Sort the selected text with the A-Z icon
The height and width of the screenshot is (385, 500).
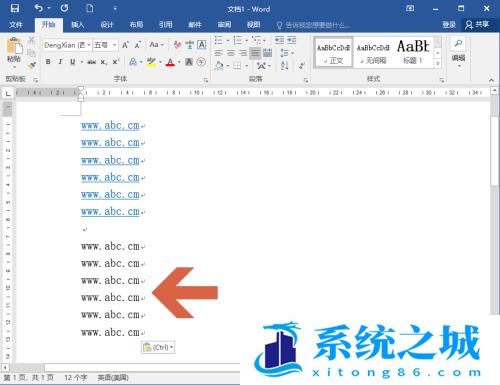tap(284, 65)
